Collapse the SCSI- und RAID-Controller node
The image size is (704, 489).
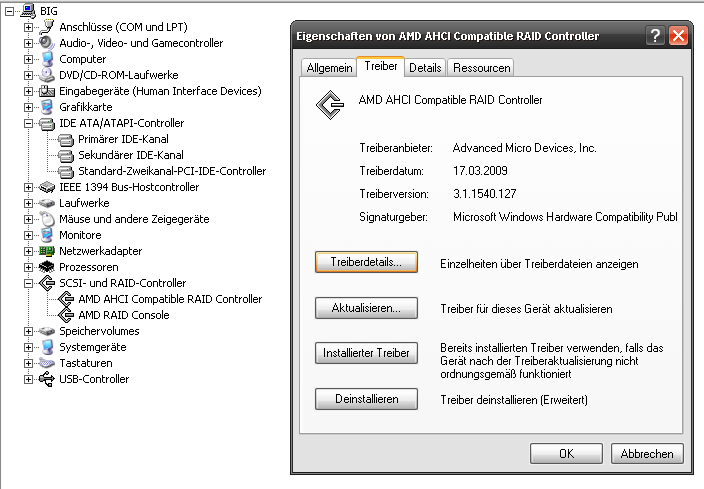(28, 283)
